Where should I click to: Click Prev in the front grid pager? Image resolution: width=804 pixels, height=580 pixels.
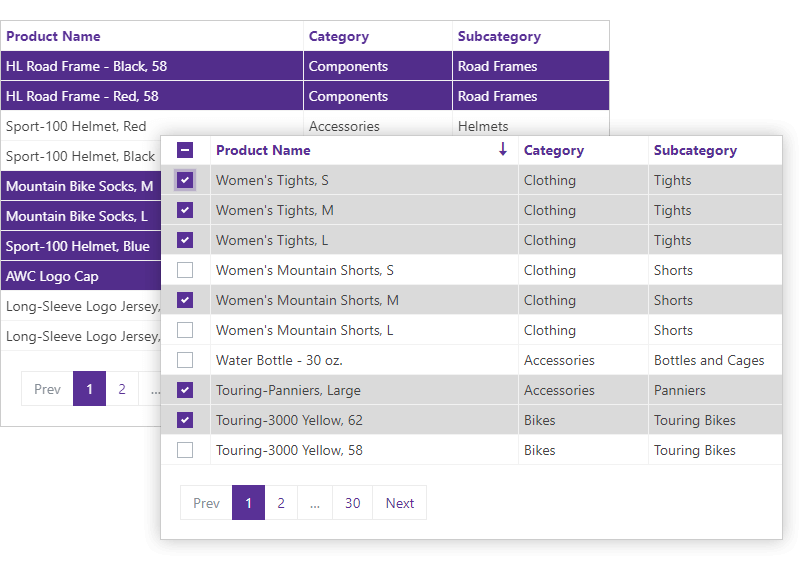pos(206,503)
